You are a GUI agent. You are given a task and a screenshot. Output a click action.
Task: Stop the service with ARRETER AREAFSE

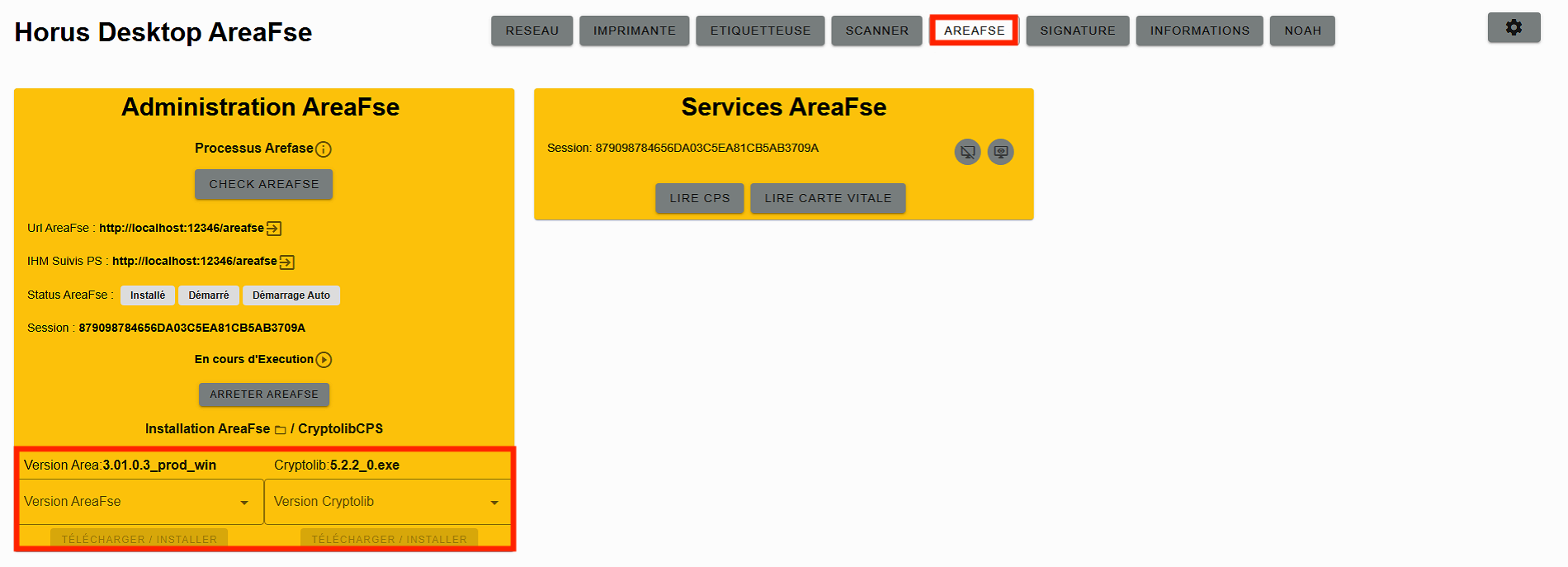264,395
